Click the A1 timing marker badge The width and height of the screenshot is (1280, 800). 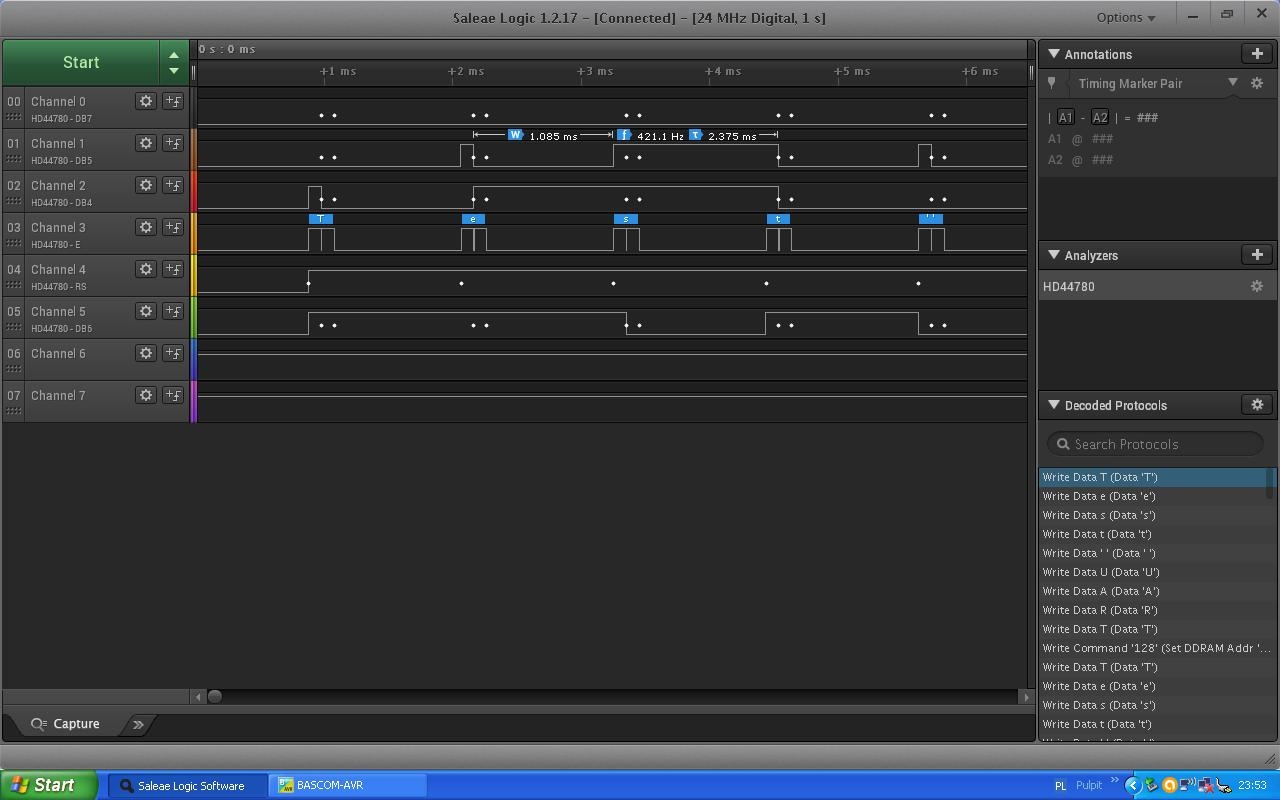click(x=1066, y=118)
